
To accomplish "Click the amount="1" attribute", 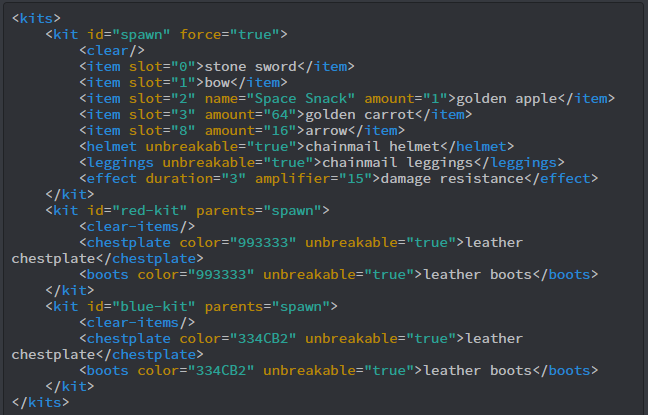I will click(406, 98).
